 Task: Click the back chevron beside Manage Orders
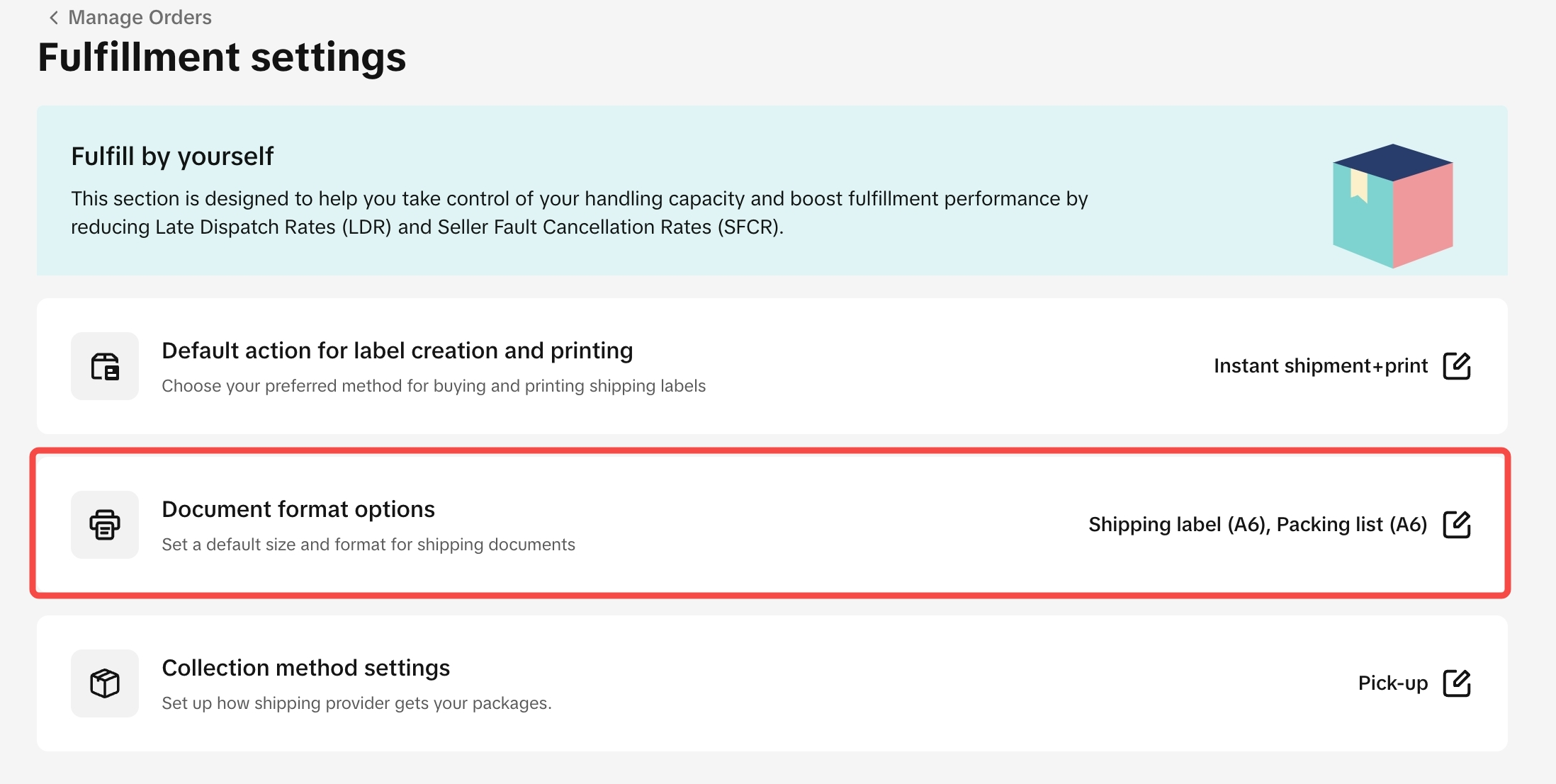pyautogui.click(x=53, y=18)
